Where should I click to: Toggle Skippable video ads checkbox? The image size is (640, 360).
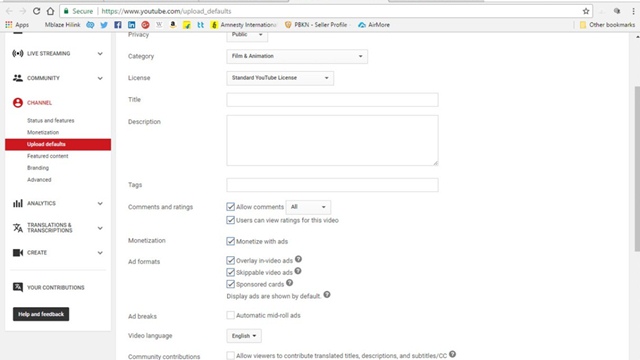pos(231,272)
